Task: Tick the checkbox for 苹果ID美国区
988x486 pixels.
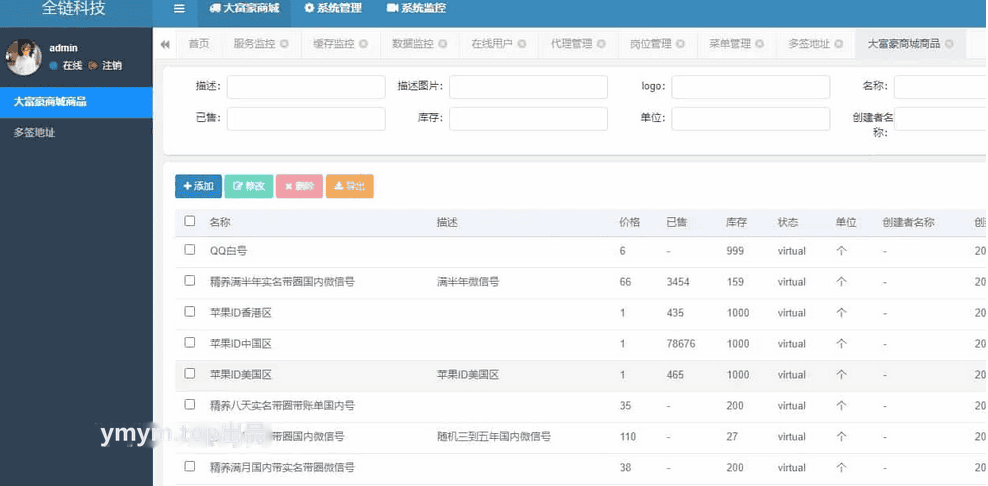Action: tap(190, 373)
